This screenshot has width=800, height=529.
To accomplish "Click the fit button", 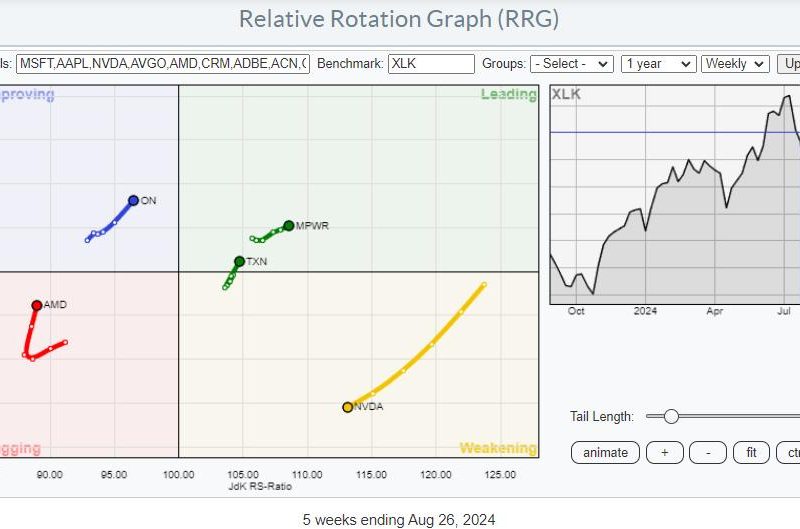I will tap(751, 452).
